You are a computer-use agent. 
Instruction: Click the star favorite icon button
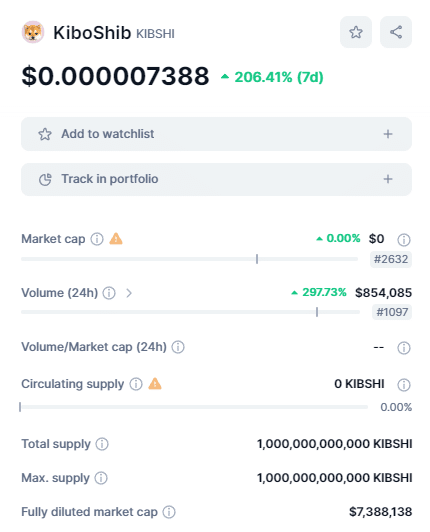click(x=356, y=32)
